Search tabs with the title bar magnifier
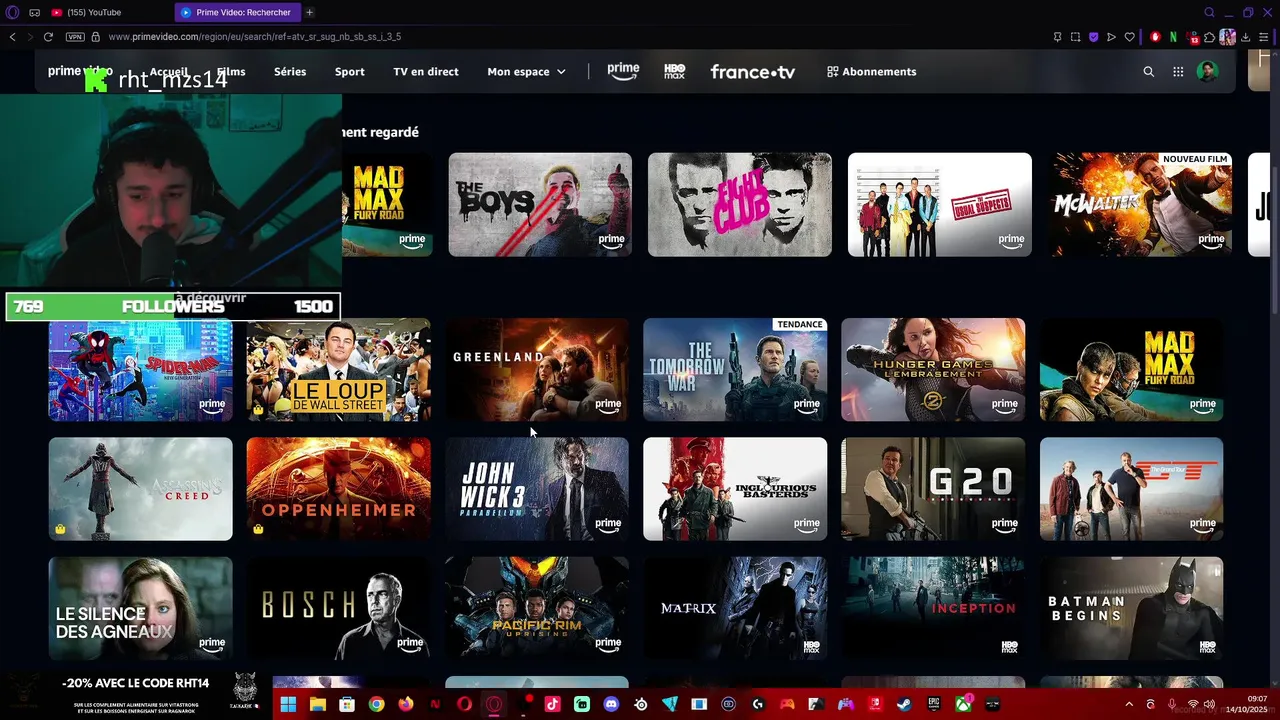Image resolution: width=1280 pixels, height=720 pixels. click(x=1209, y=12)
